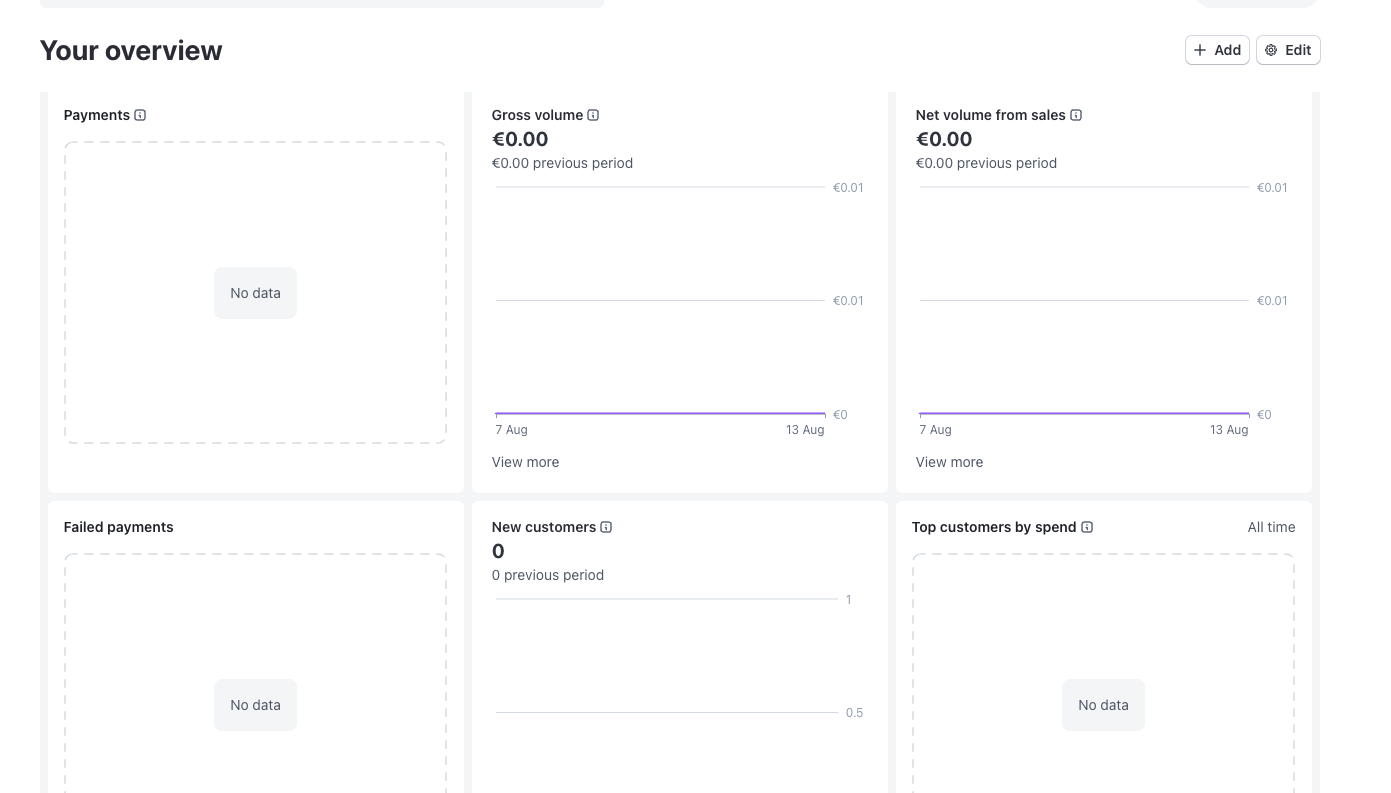Click the info icon next to Payments
This screenshot has height=793, width=1391.
pos(140,115)
